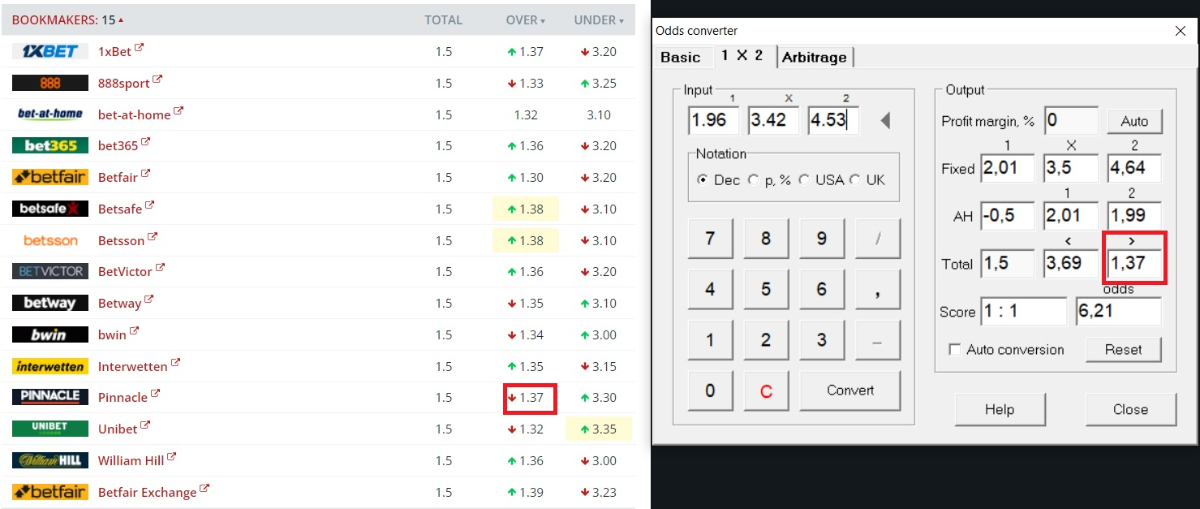Click the 888sport logo image
1200x509 pixels.
pyautogui.click(x=50, y=83)
